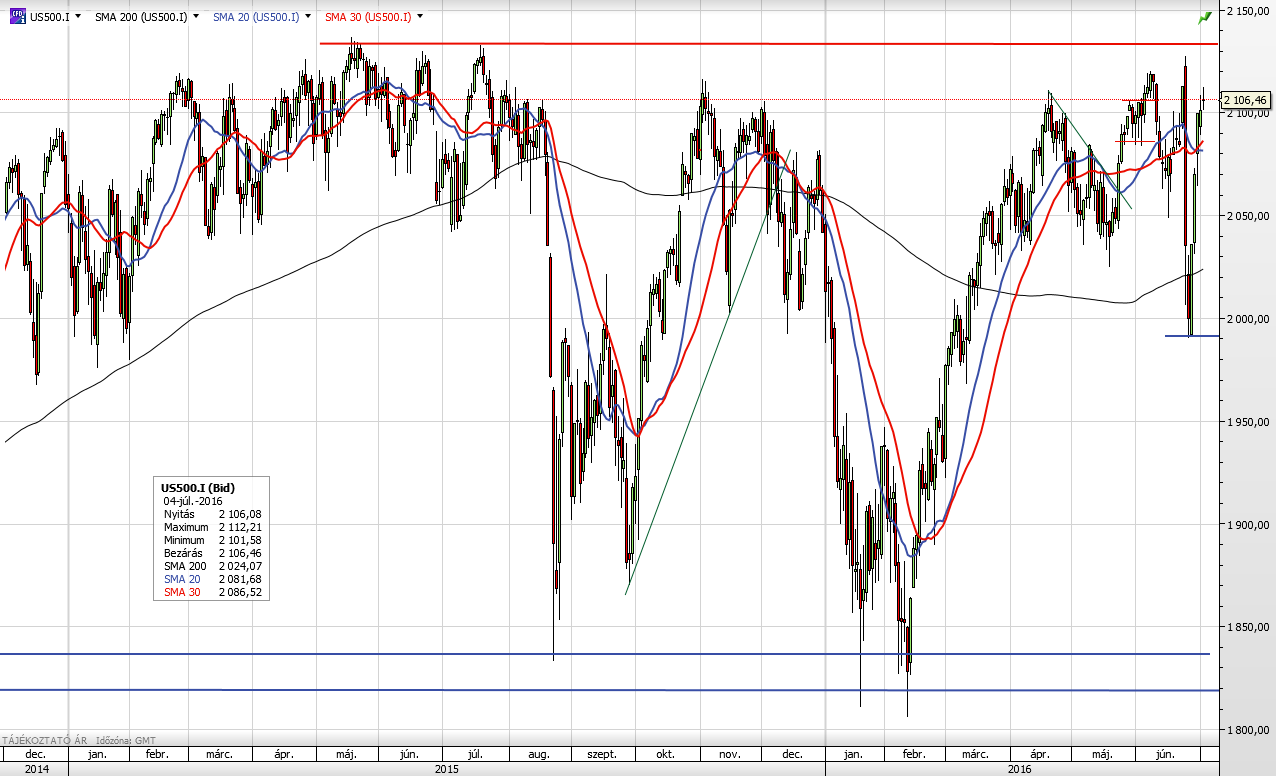Click the Bezárás 2 106,46 row
The image size is (1276, 776).
coord(212,553)
